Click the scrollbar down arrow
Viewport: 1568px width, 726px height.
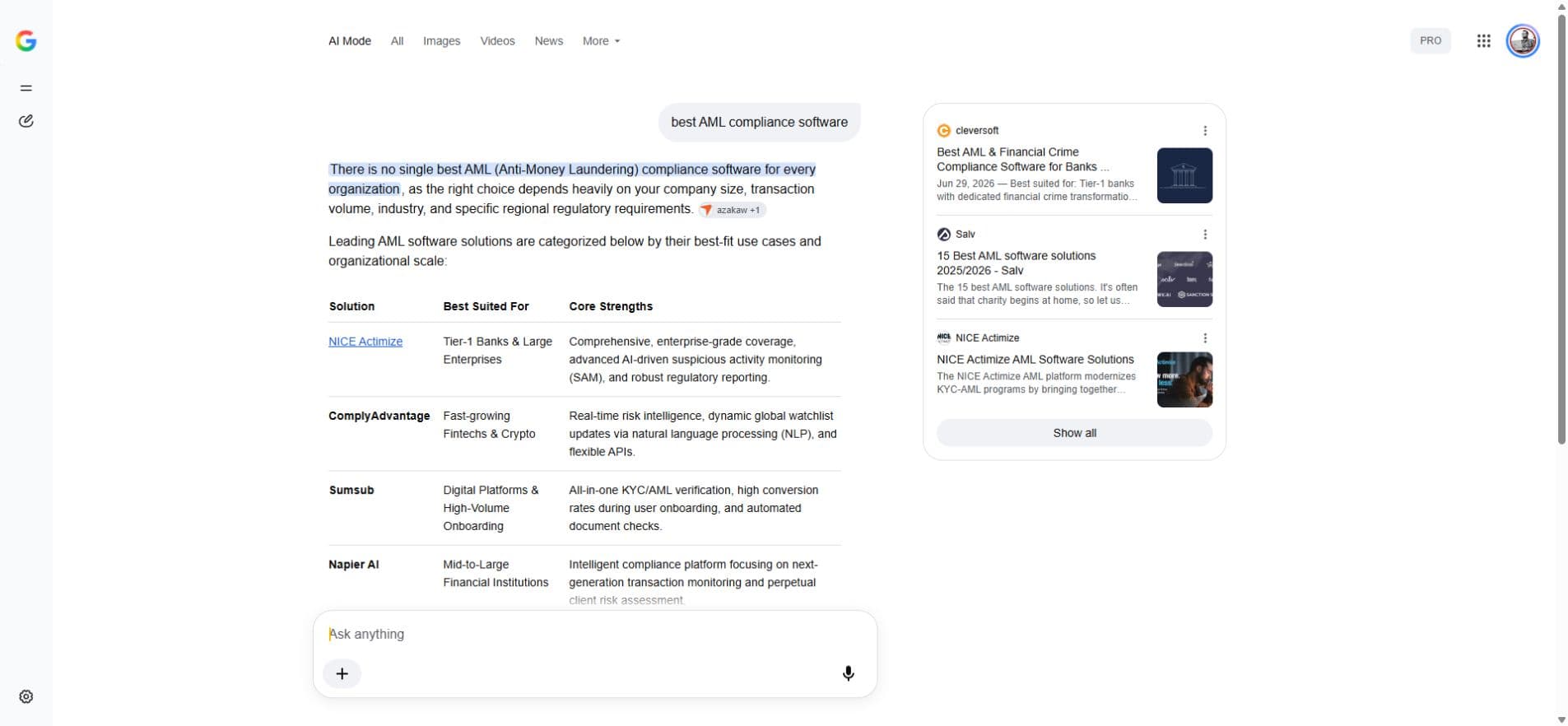(1561, 720)
